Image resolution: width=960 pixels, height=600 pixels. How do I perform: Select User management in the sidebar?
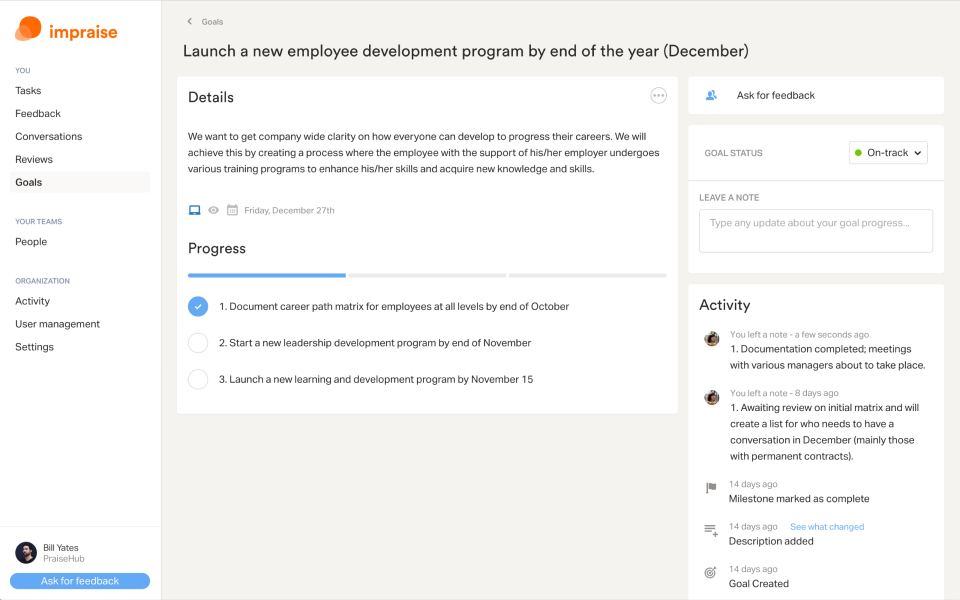[x=57, y=324]
